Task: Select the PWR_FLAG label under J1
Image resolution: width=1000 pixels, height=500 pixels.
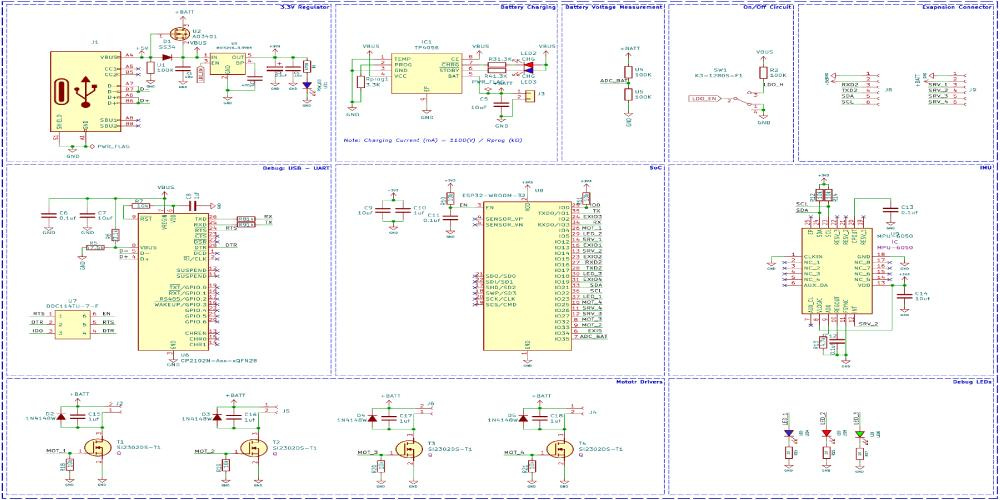Action: click(x=112, y=147)
